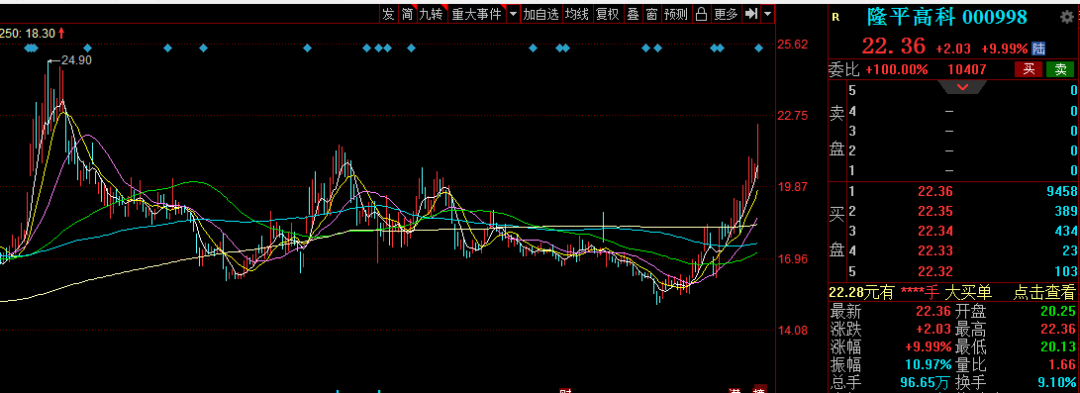Click the last blue diamond event marker

759,47
